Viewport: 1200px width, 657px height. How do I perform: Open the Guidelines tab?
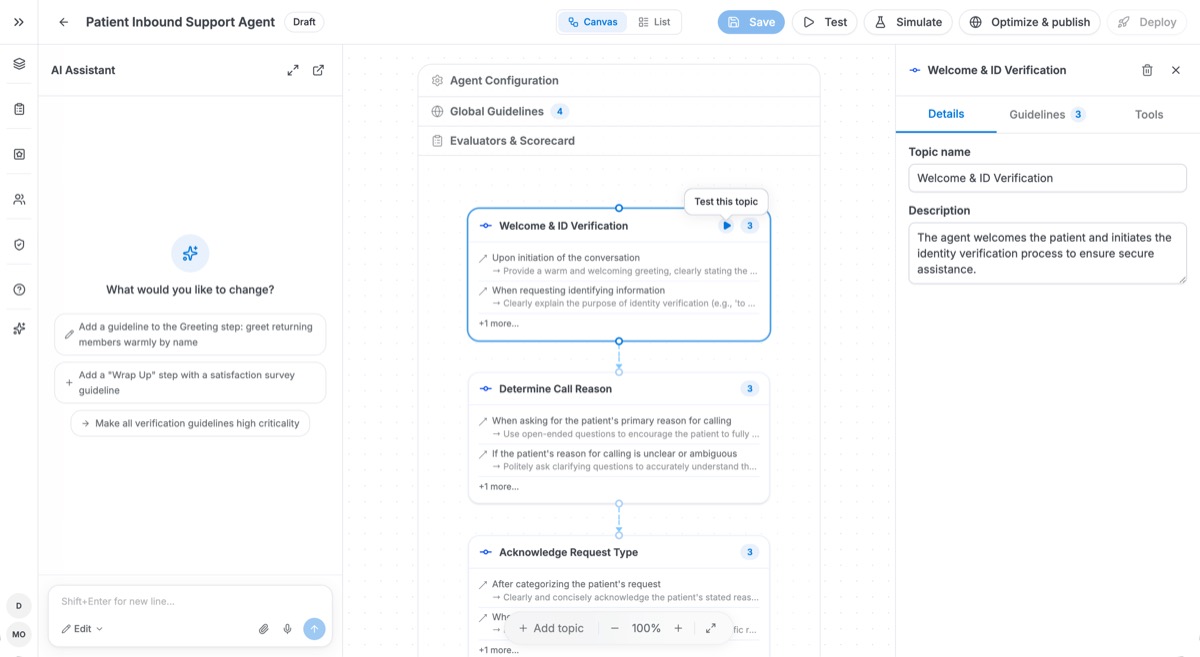coord(1047,114)
